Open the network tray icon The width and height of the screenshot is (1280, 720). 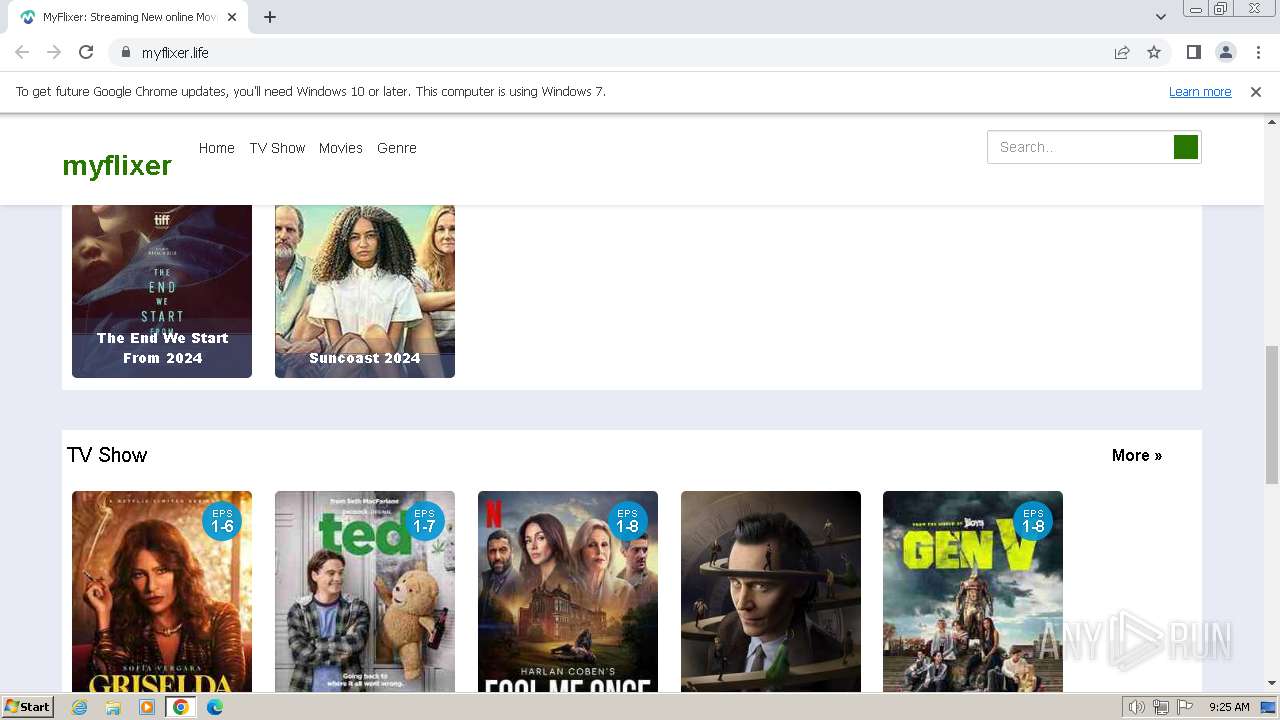click(x=1161, y=707)
